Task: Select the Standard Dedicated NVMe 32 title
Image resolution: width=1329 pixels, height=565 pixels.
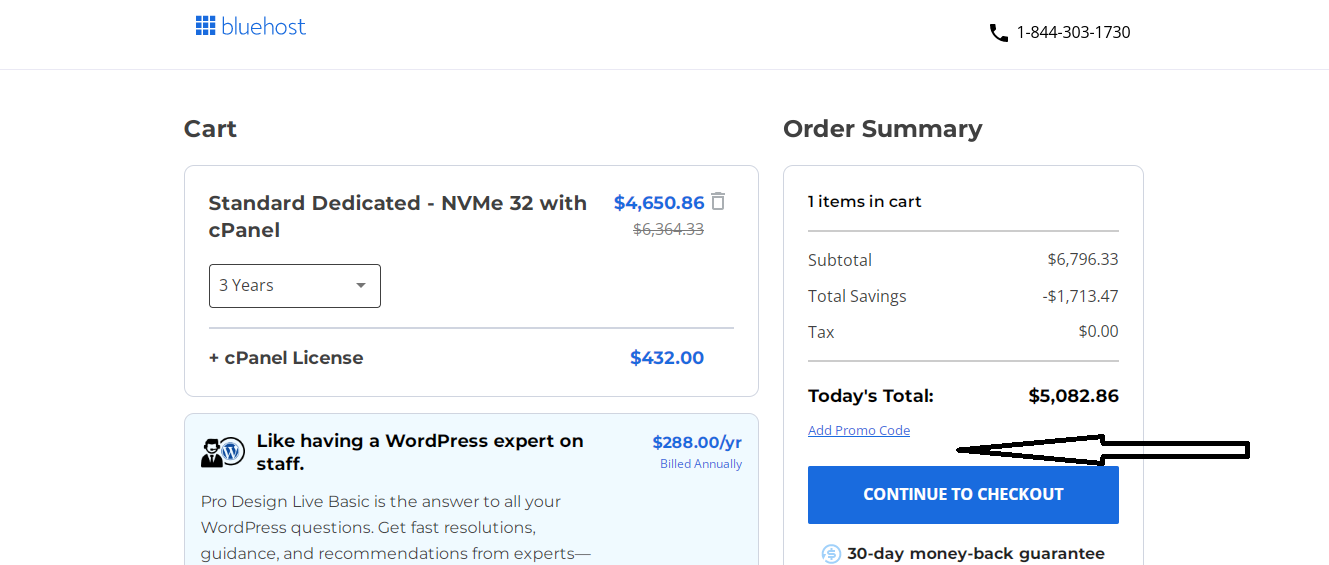Action: click(x=398, y=216)
